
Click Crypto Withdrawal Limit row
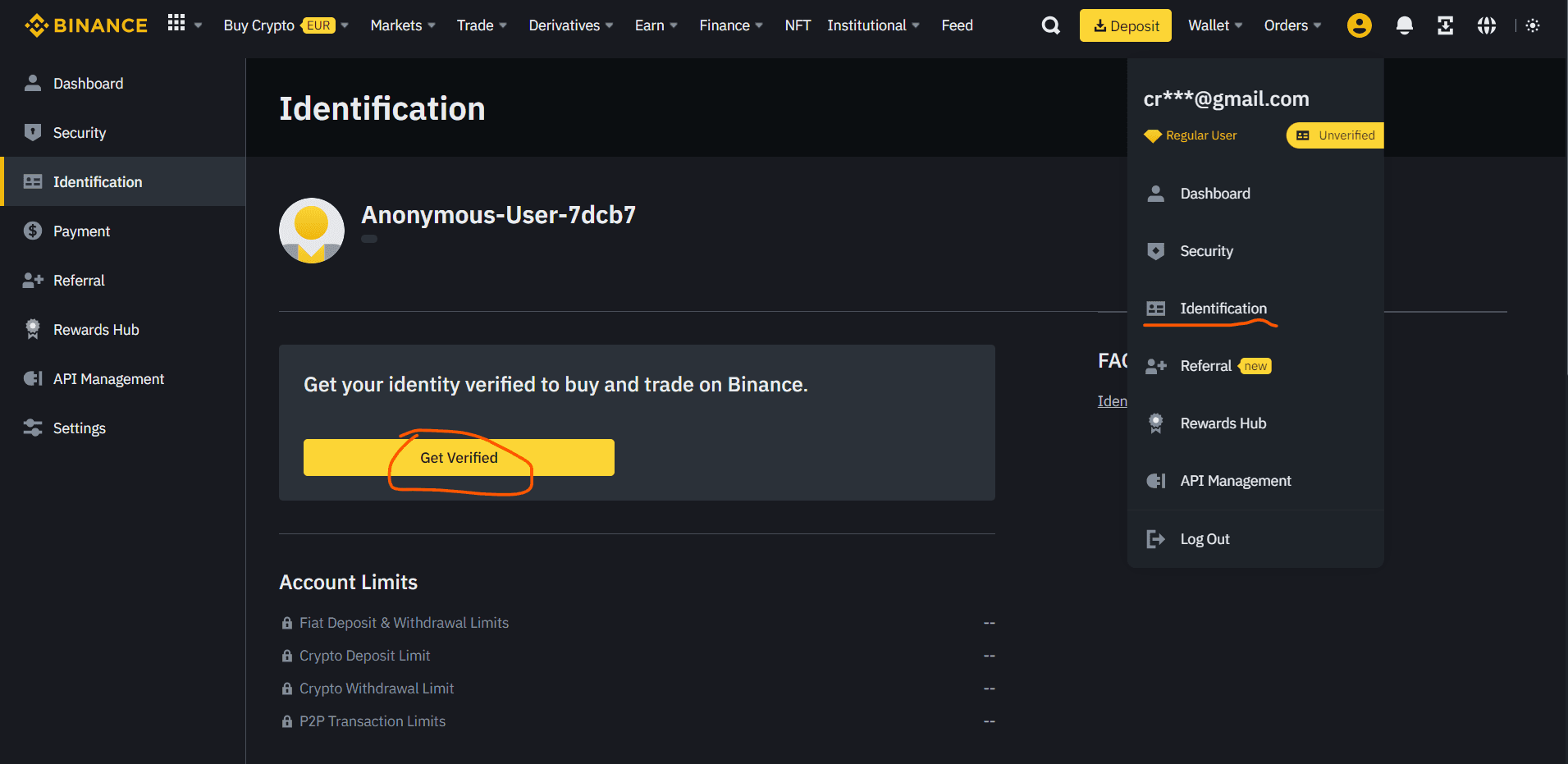[637, 689]
